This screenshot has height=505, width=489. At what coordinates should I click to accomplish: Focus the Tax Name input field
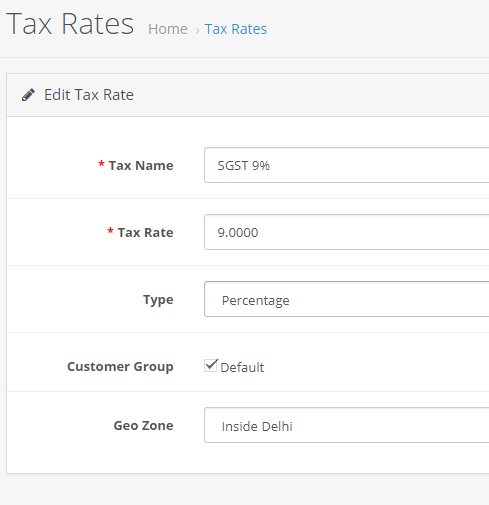tap(346, 165)
